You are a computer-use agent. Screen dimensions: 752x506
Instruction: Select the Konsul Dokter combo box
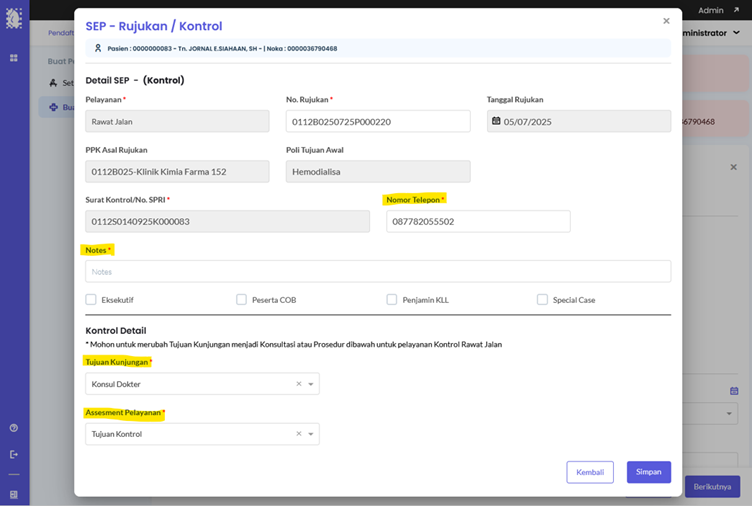click(202, 384)
